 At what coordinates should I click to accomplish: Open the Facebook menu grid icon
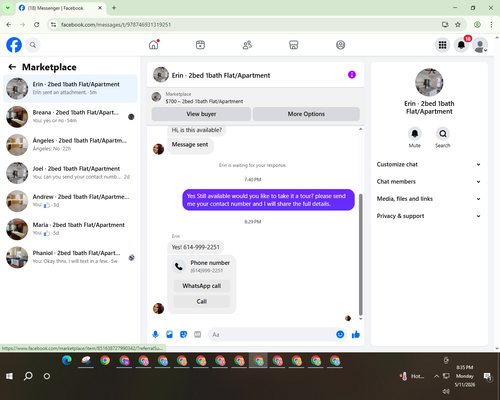point(442,45)
